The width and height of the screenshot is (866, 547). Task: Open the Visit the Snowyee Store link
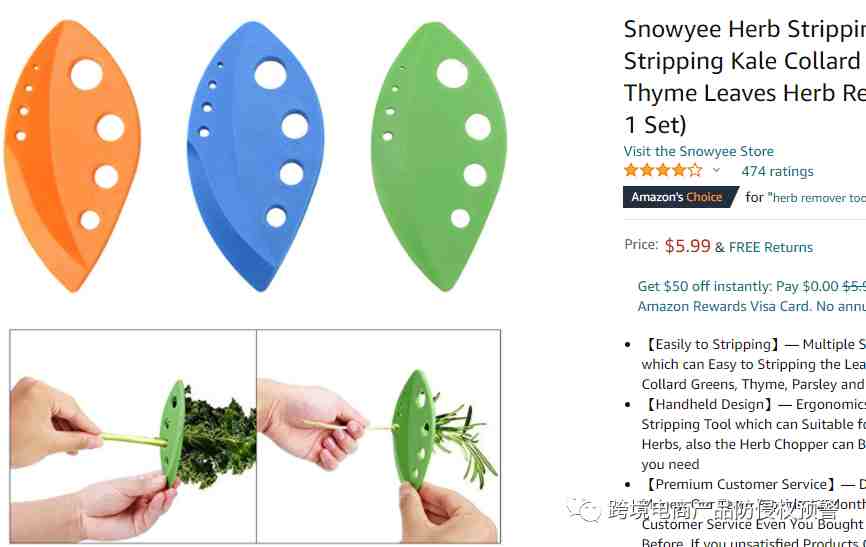698,151
